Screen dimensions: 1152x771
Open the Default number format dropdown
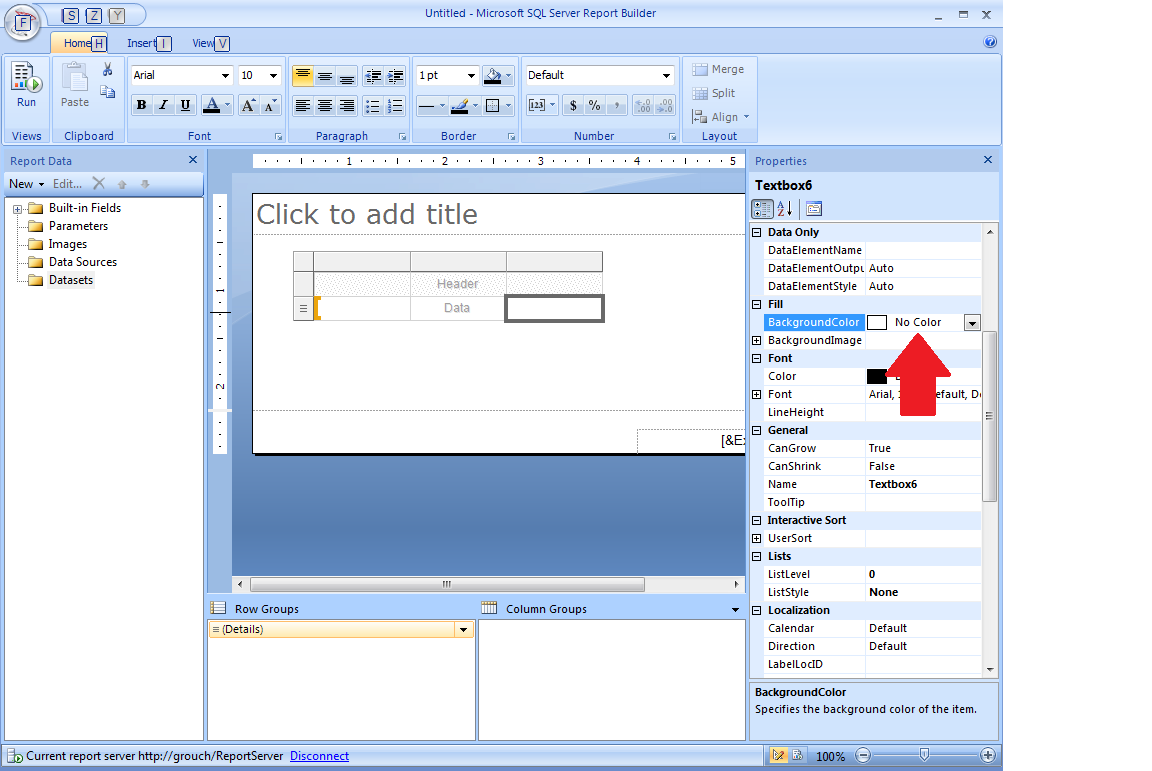pos(666,76)
